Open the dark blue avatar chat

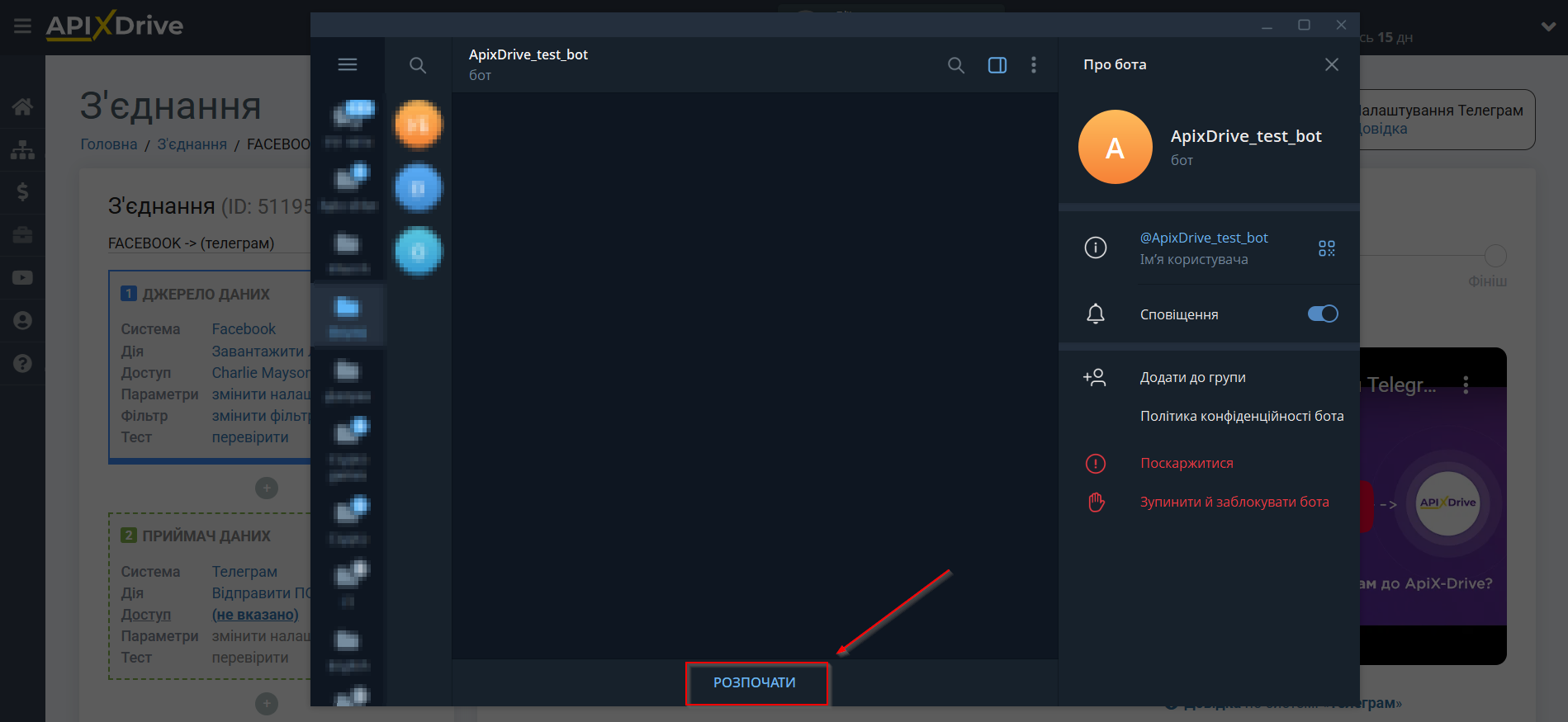point(418,188)
